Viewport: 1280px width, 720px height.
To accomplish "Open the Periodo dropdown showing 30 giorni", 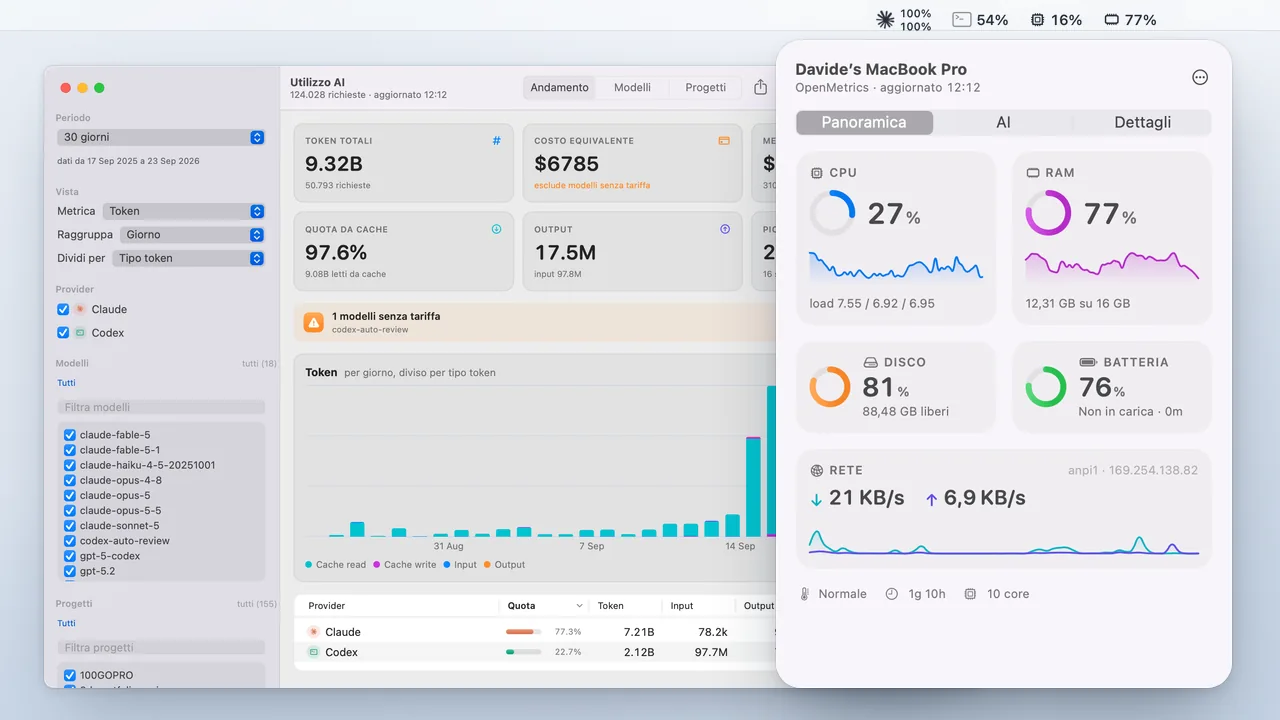I will (x=161, y=137).
